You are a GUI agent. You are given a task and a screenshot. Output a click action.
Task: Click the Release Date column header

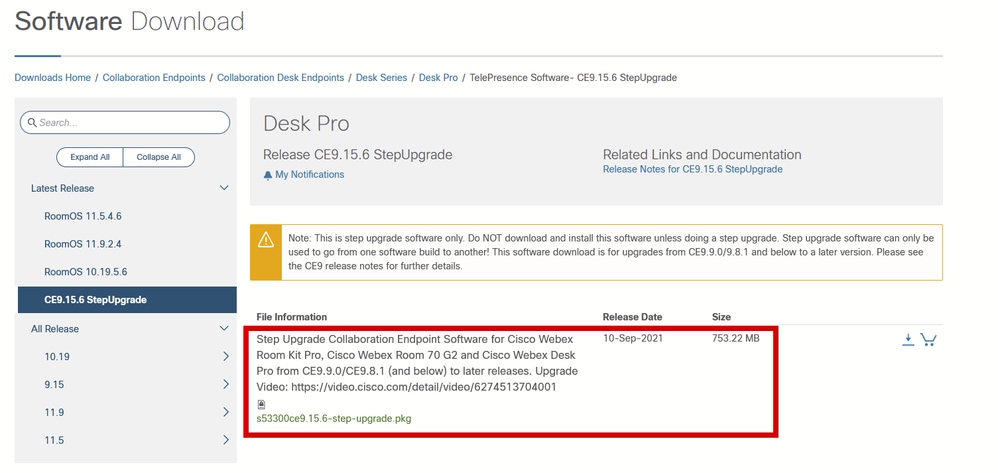632,317
